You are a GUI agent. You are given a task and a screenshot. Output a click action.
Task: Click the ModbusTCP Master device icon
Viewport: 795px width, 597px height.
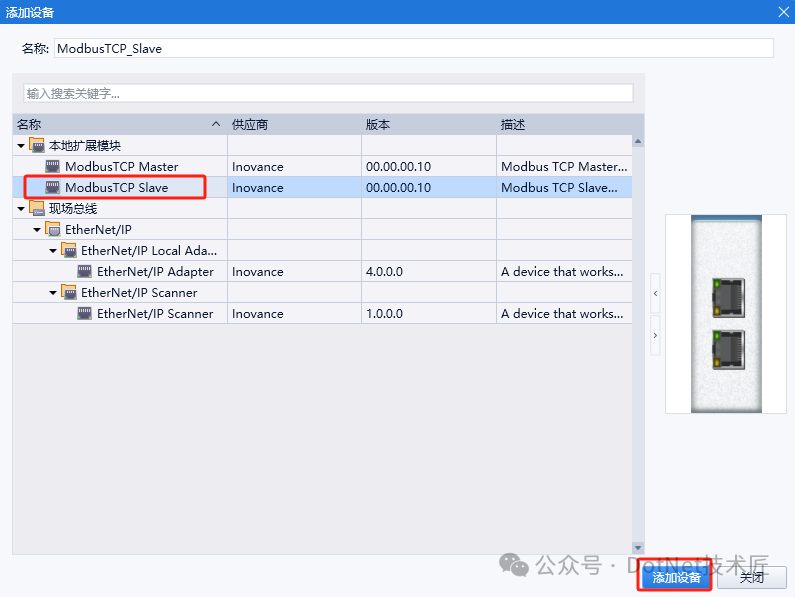pyautogui.click(x=52, y=166)
